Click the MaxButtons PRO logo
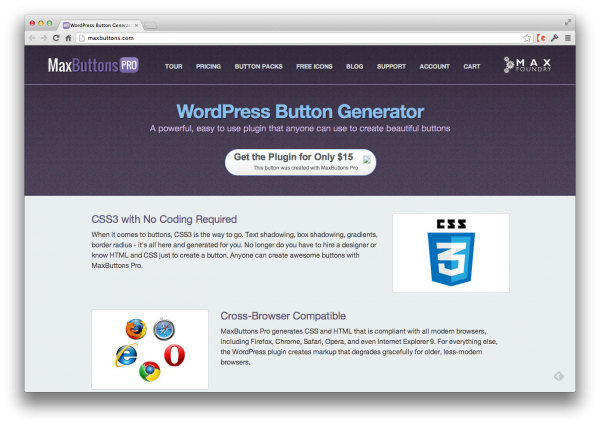The width and height of the screenshot is (600, 426). (x=93, y=65)
